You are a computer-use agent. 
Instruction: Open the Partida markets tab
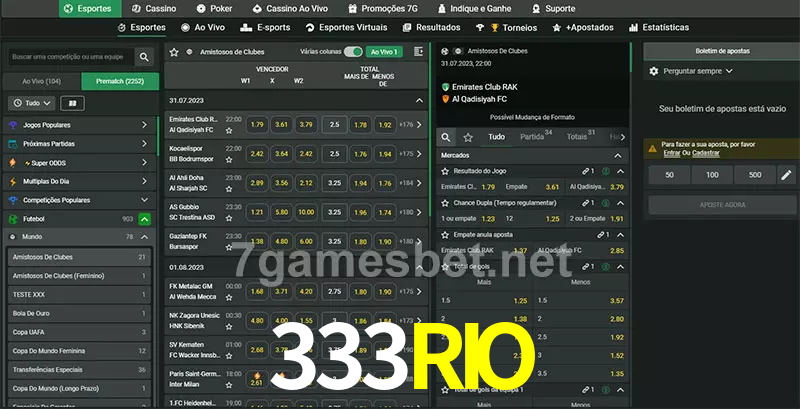pyautogui.click(x=536, y=137)
